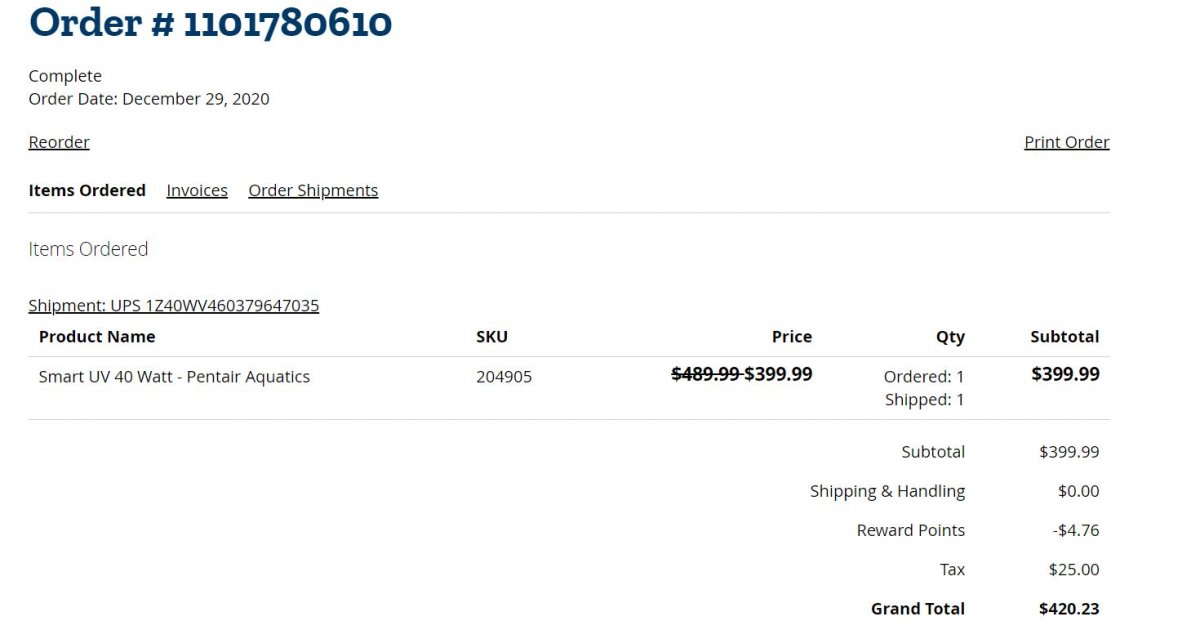The width and height of the screenshot is (1200, 630).
Task: Click the Qty column header
Action: pyautogui.click(x=950, y=337)
